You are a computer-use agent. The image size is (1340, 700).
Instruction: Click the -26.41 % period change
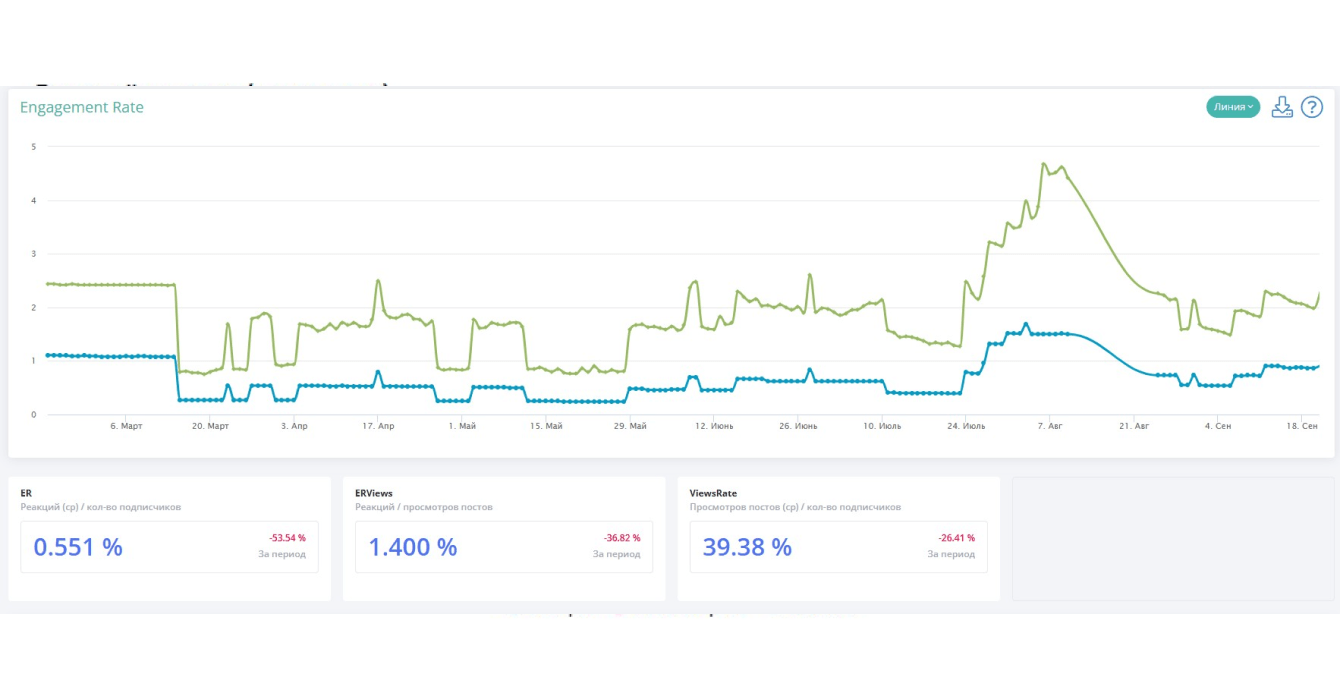coord(957,538)
